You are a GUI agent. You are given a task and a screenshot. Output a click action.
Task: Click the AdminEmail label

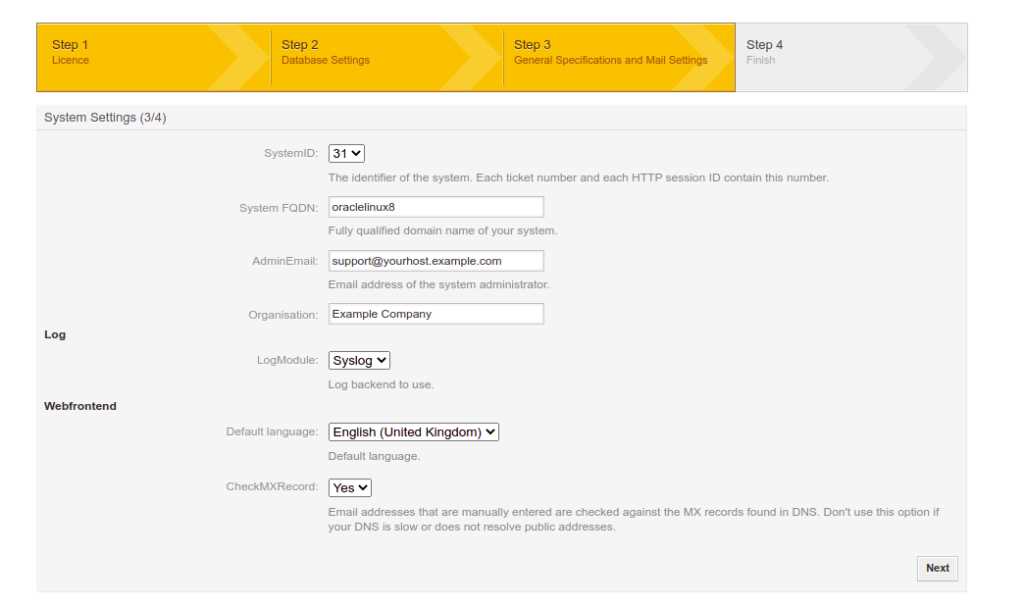click(285, 261)
